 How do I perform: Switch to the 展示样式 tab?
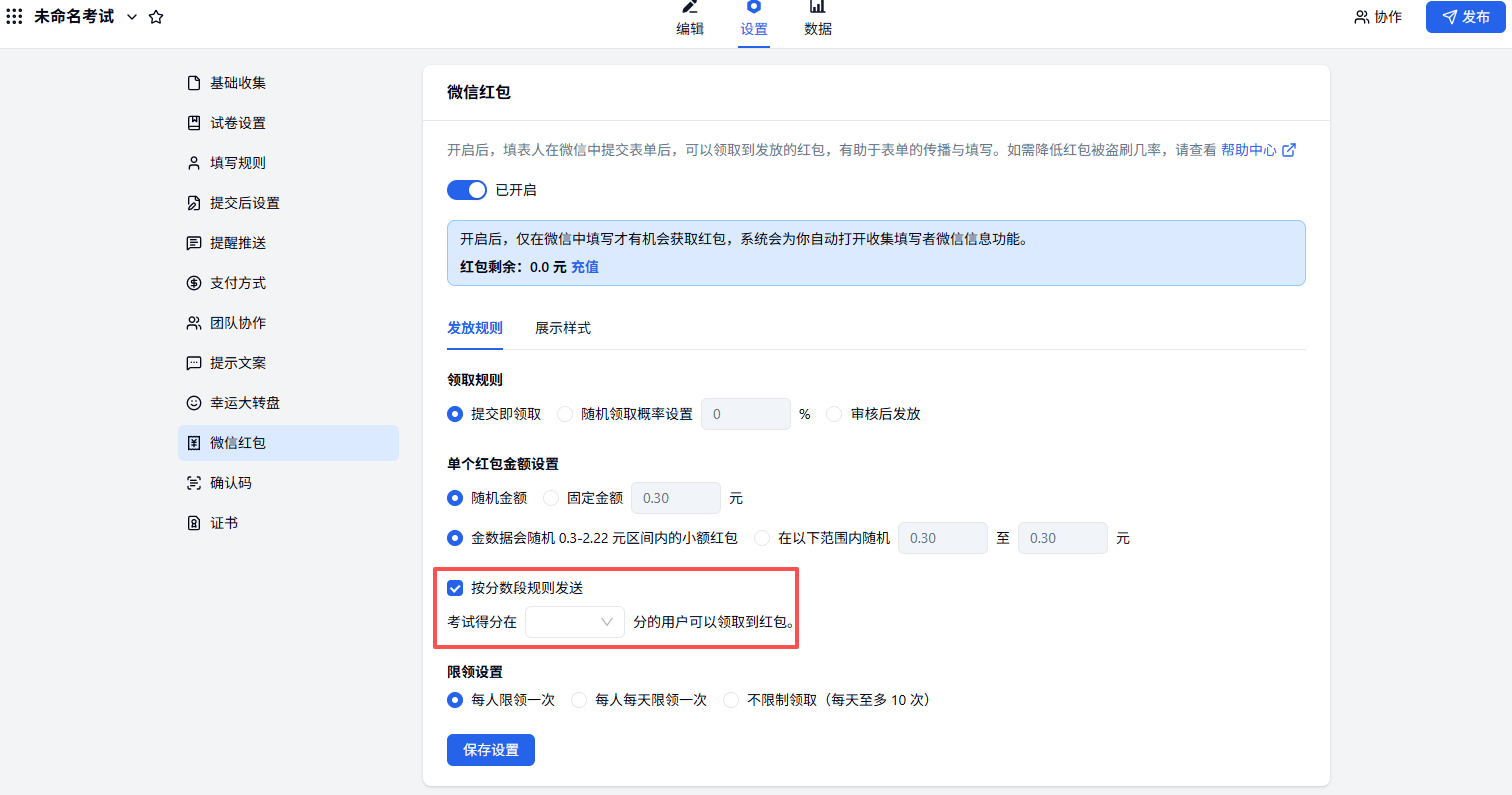click(x=563, y=328)
